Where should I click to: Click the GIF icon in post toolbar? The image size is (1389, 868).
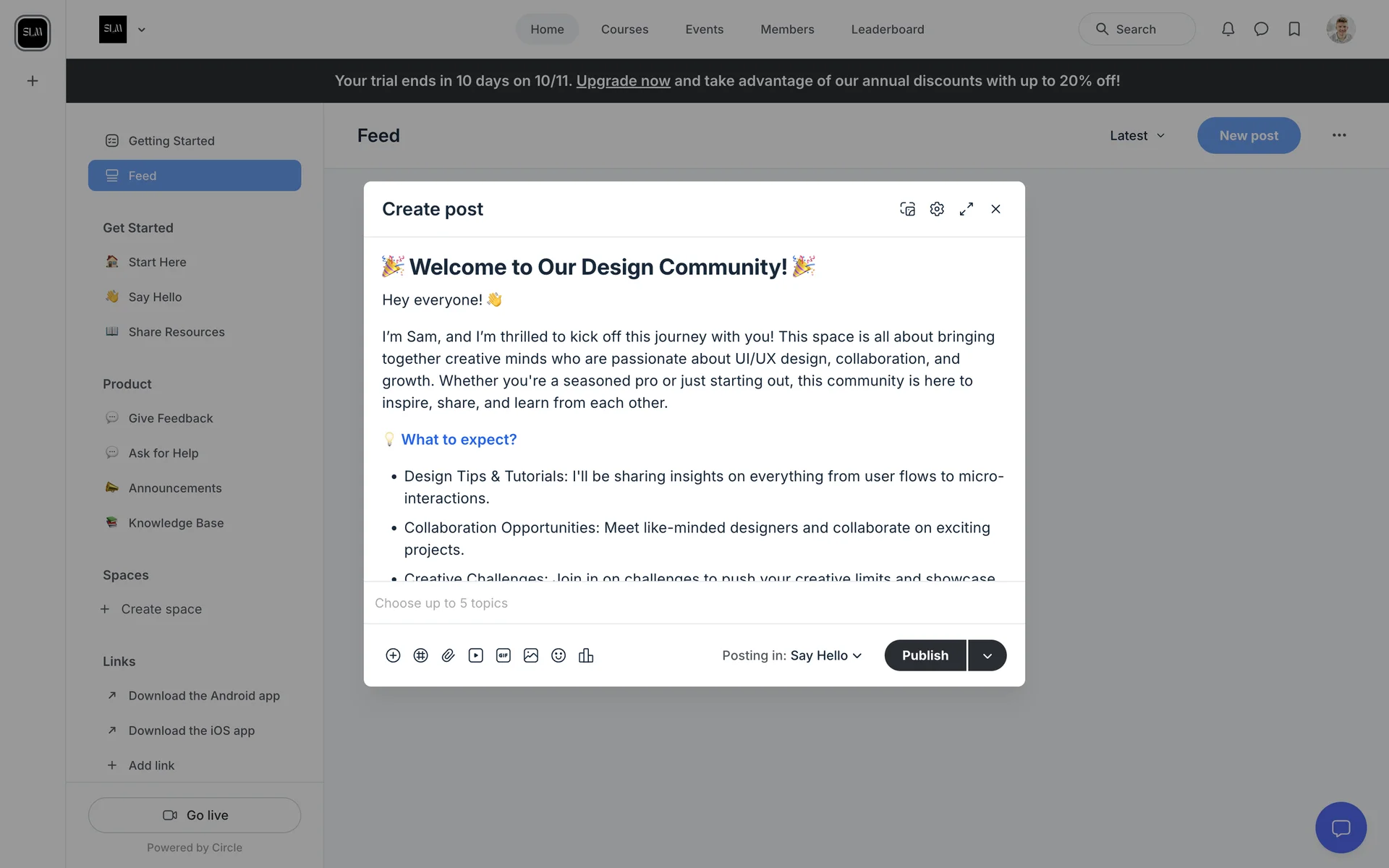pos(504,655)
